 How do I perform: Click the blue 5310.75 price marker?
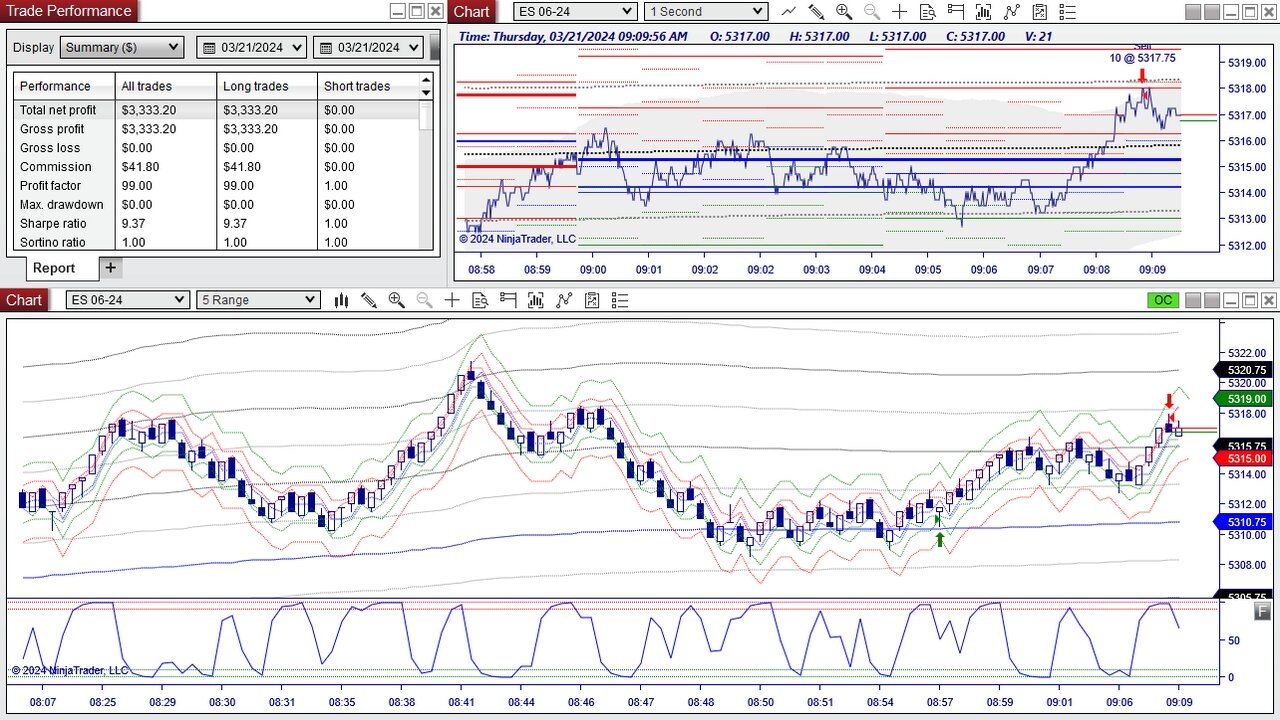1243,522
